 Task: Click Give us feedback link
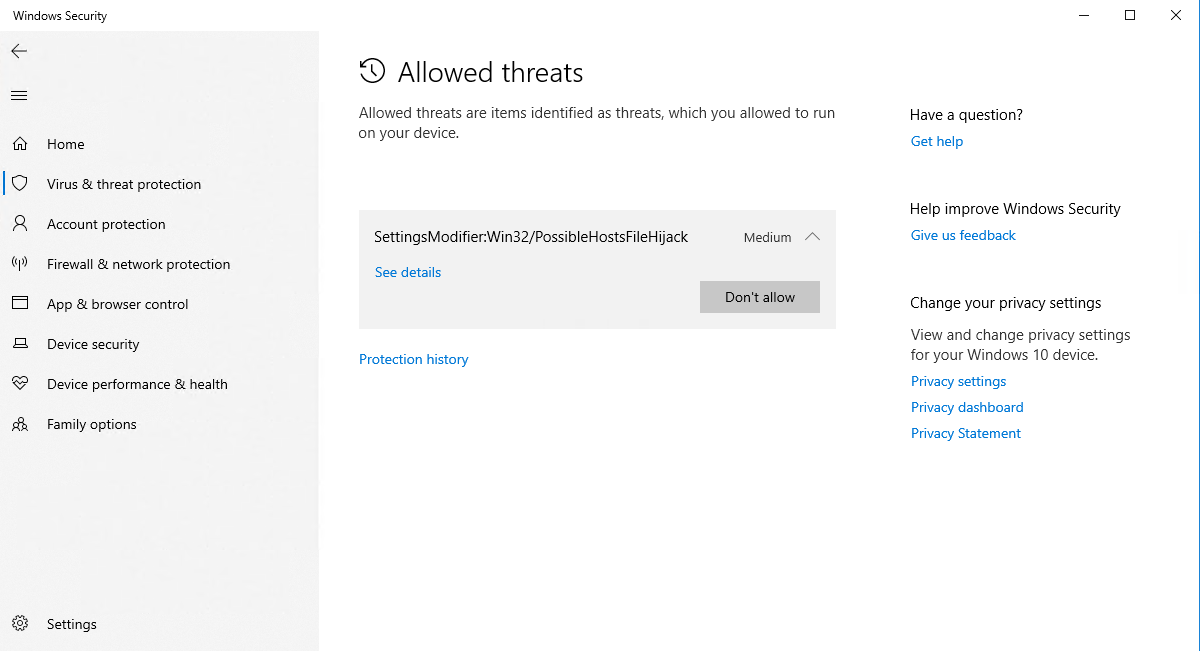962,235
